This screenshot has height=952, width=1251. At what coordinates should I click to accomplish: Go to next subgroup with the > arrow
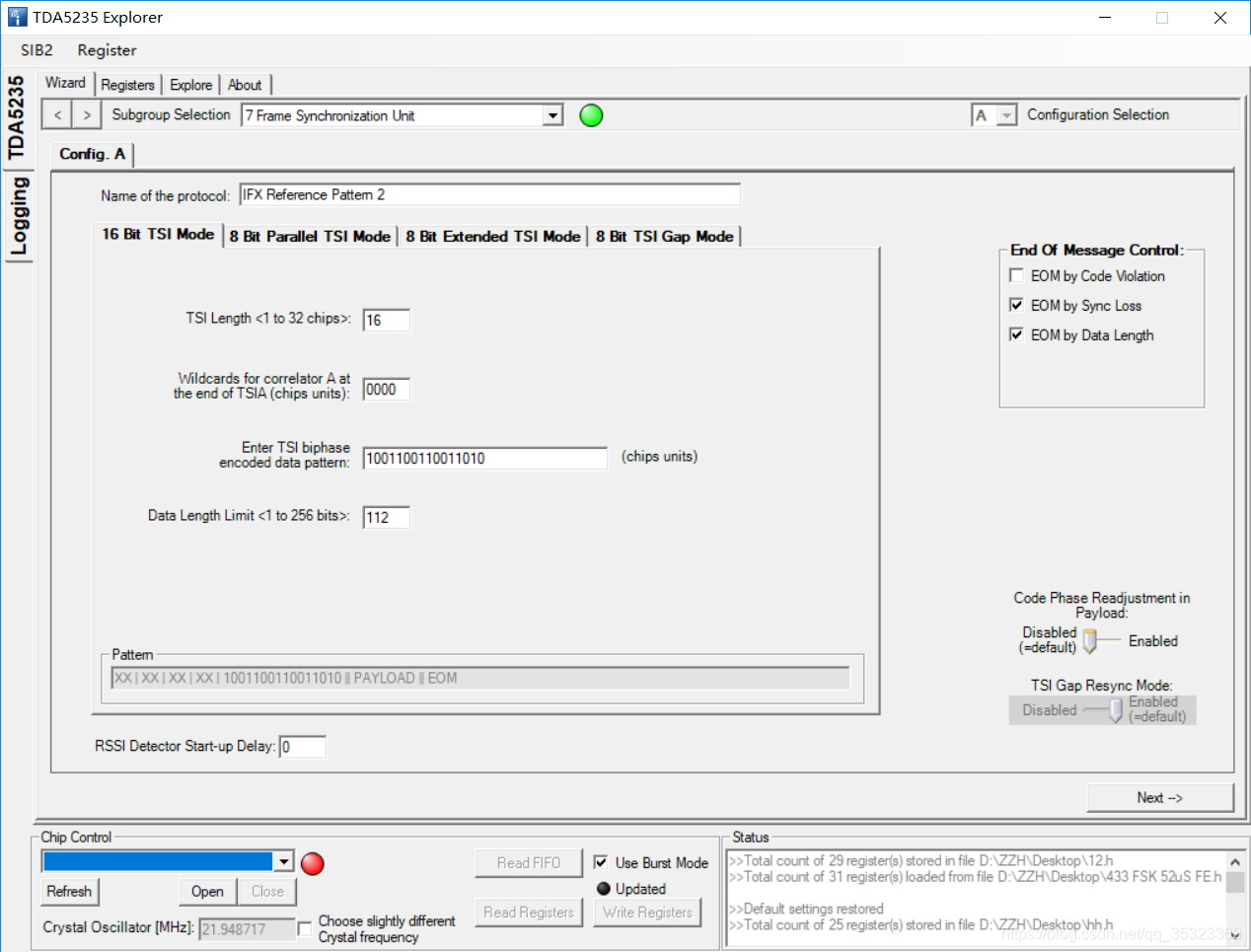pos(87,115)
